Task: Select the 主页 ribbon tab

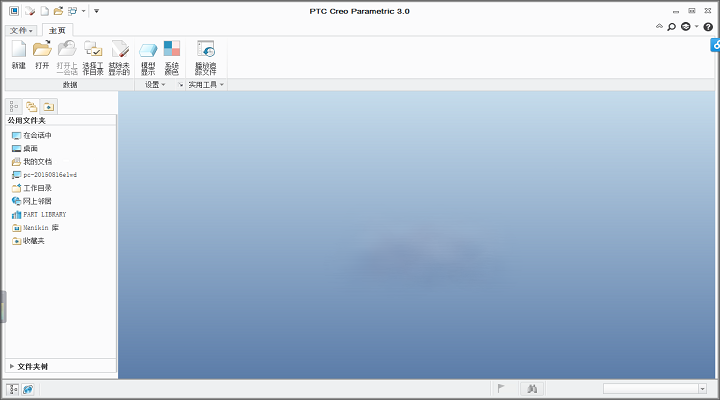Action: tap(57, 30)
